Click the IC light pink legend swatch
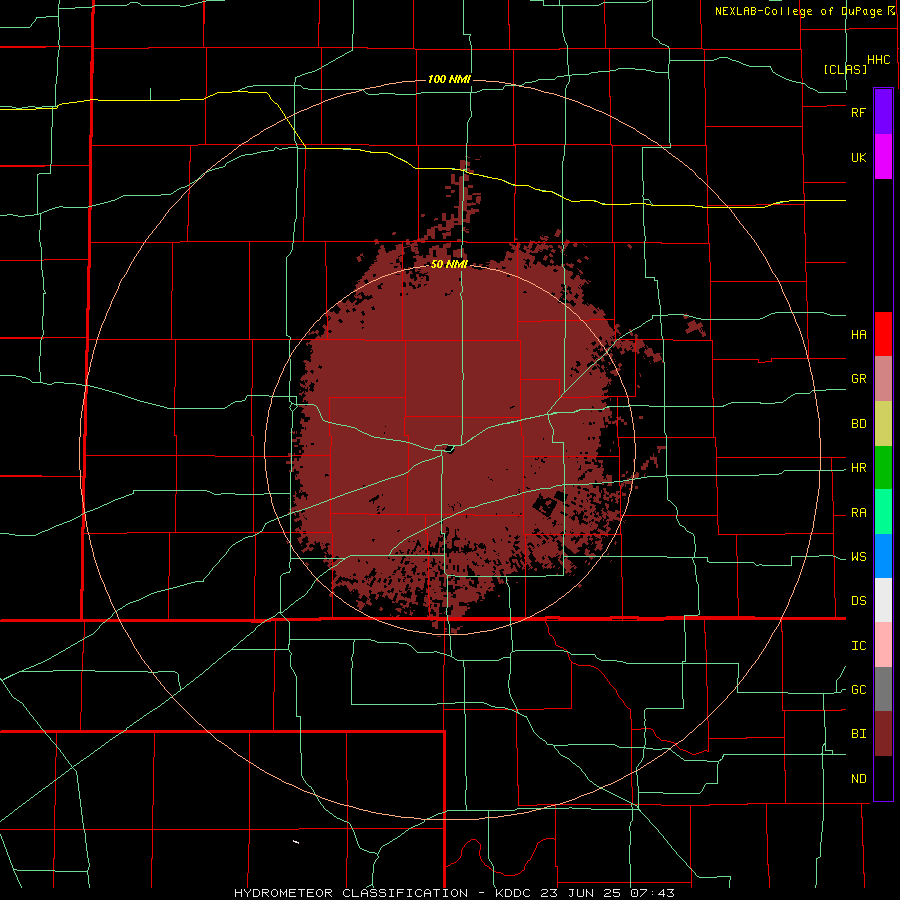The height and width of the screenshot is (900, 900). pyautogui.click(x=883, y=645)
